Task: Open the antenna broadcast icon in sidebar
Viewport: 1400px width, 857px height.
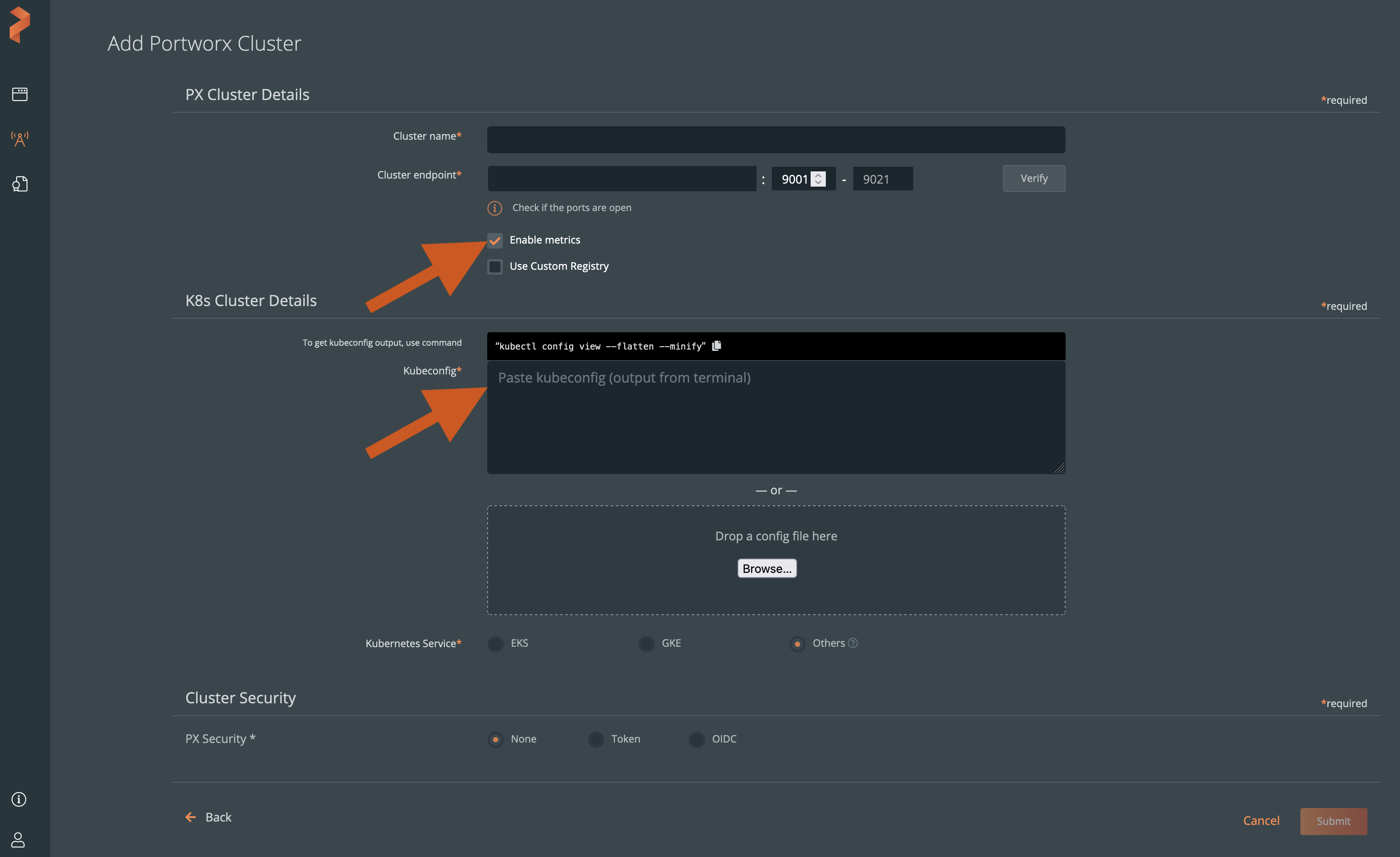Action: [x=19, y=138]
